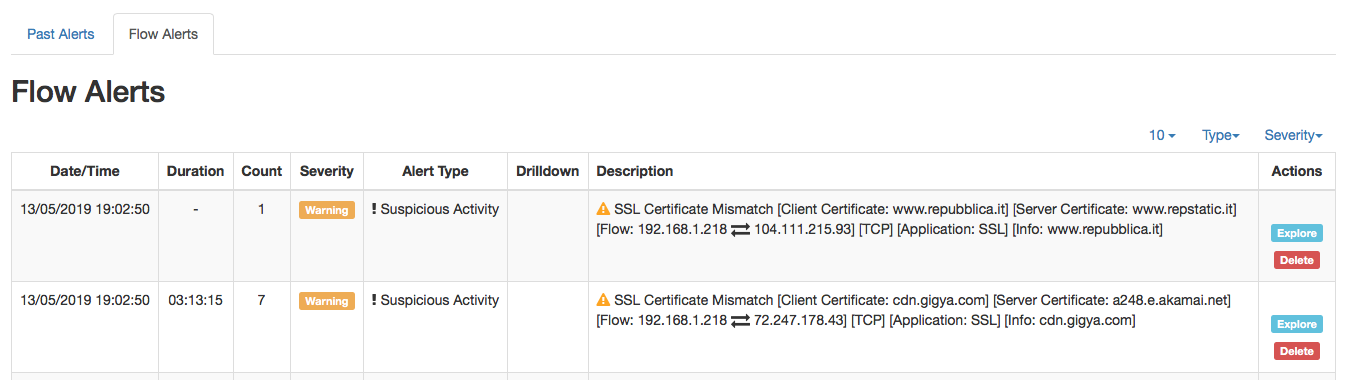Screen dimensions: 1351x380
Task: Delete the cdn.gigya.com alert
Action: [x=1297, y=351]
